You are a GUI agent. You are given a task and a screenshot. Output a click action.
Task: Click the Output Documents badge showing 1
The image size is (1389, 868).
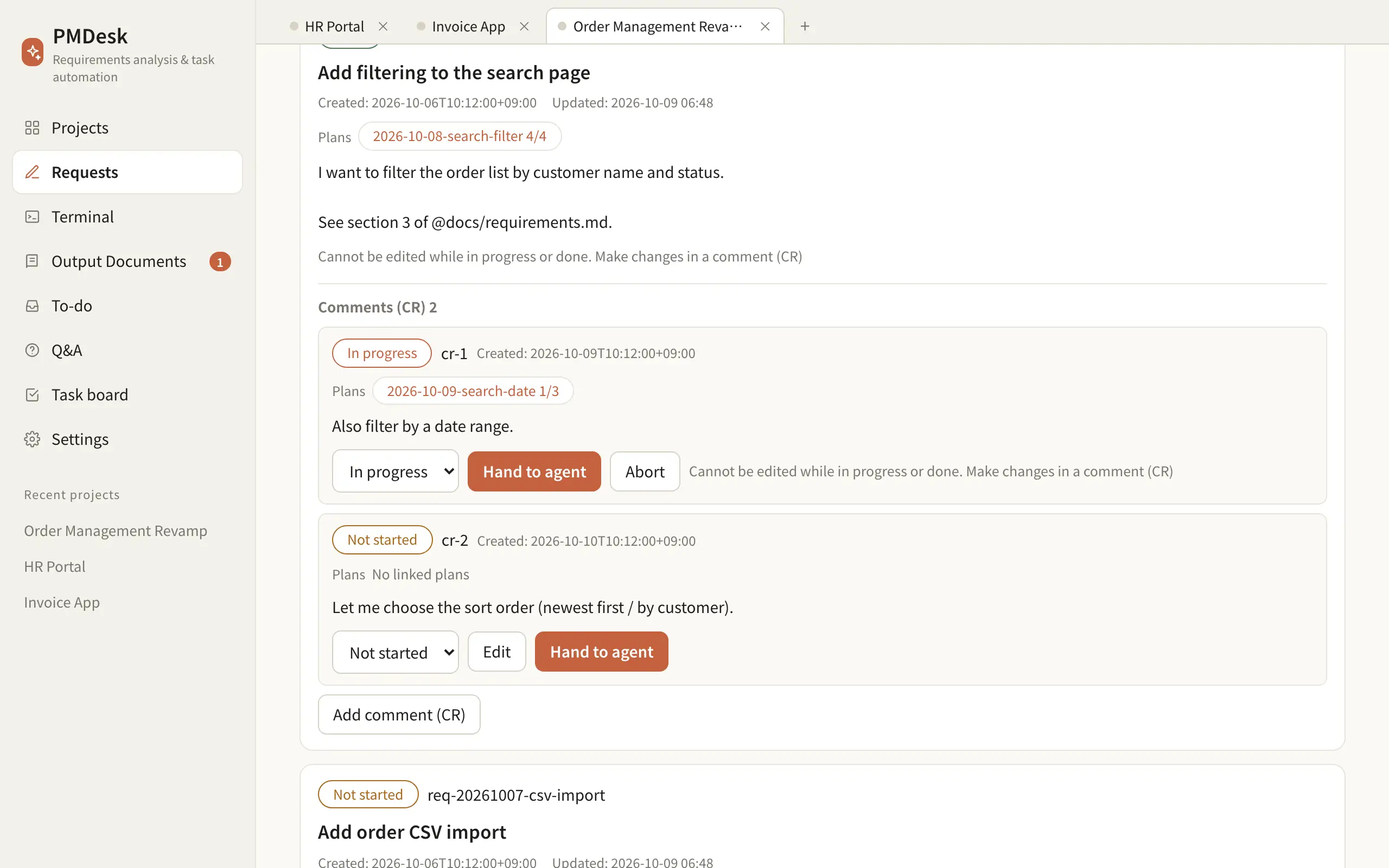(x=220, y=262)
